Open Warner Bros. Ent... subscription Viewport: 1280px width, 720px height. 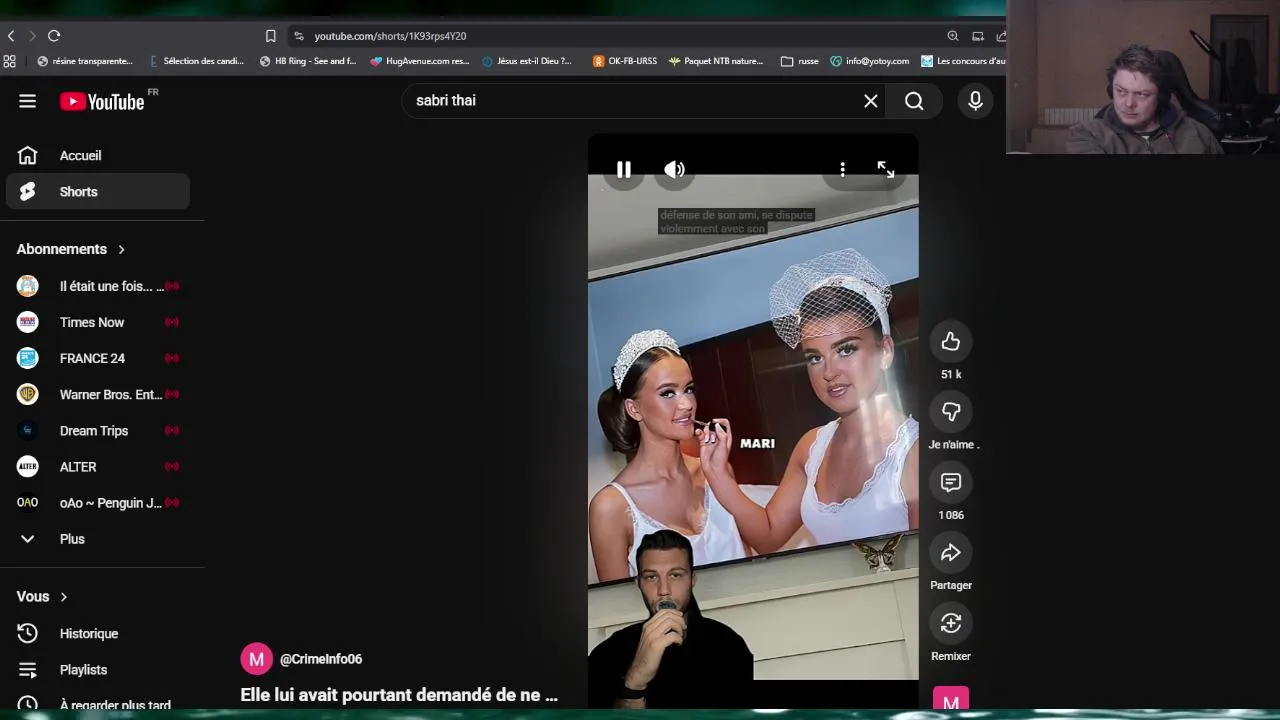98,395
